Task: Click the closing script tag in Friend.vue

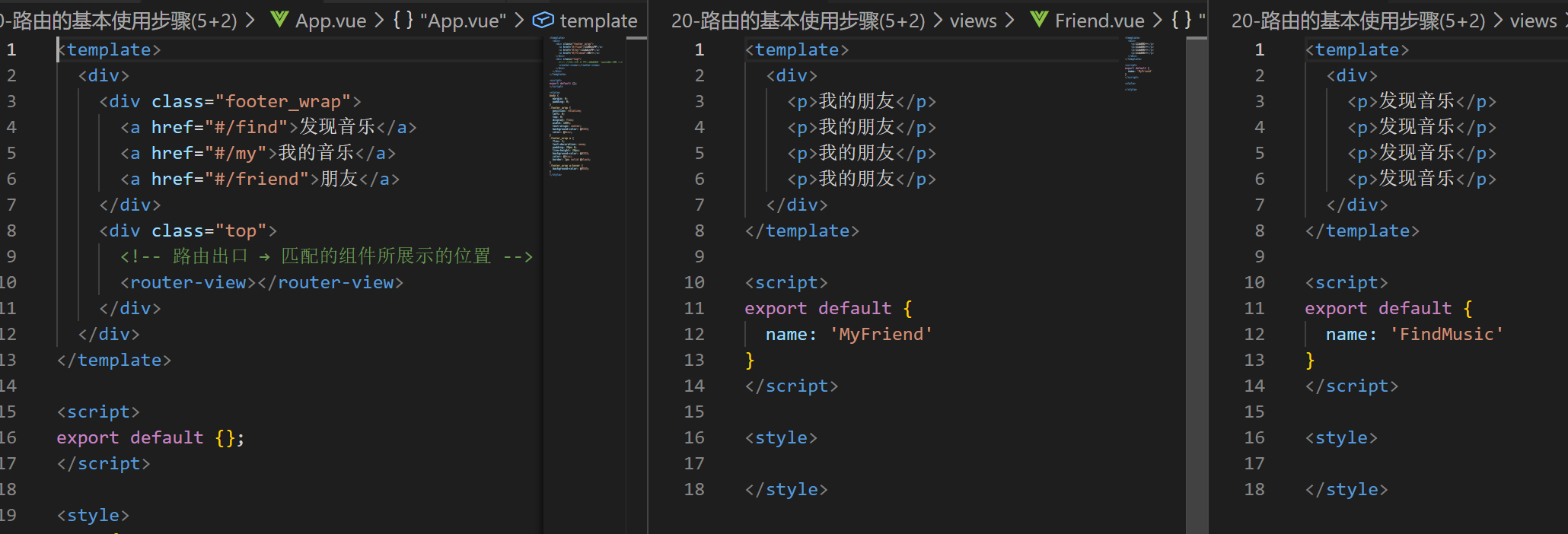Action: point(792,386)
